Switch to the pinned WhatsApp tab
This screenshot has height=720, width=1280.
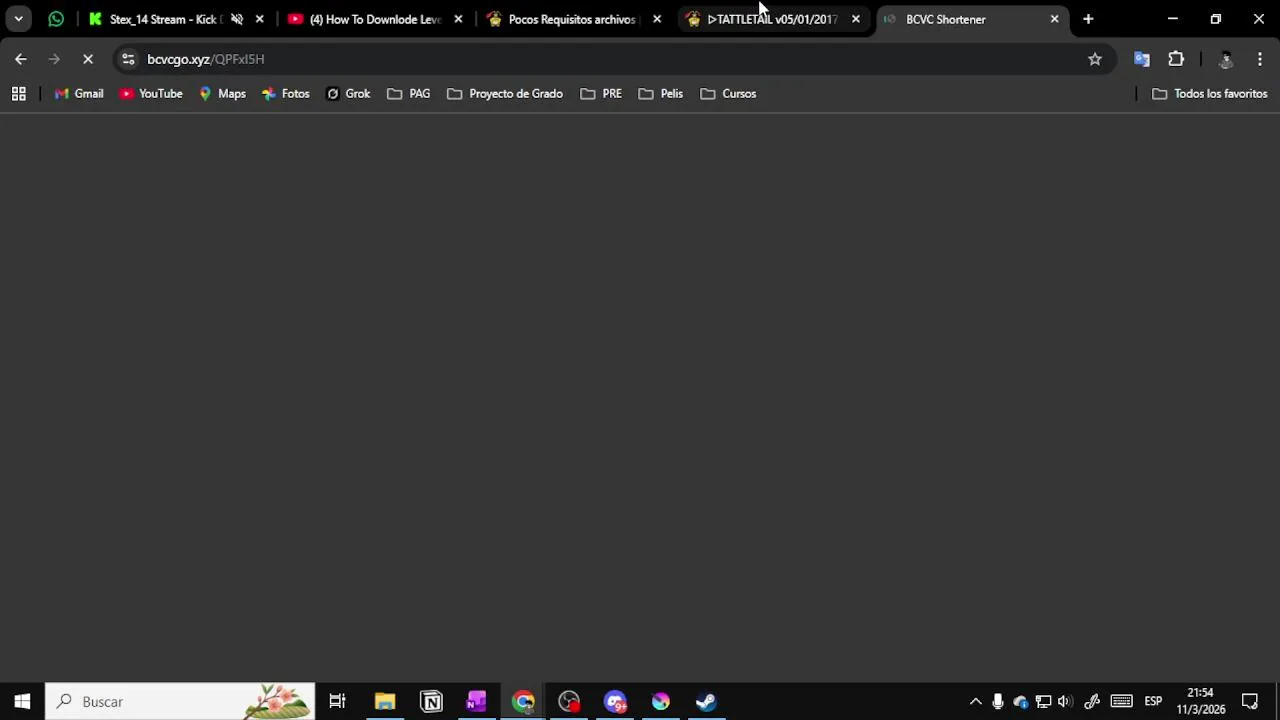click(56, 19)
